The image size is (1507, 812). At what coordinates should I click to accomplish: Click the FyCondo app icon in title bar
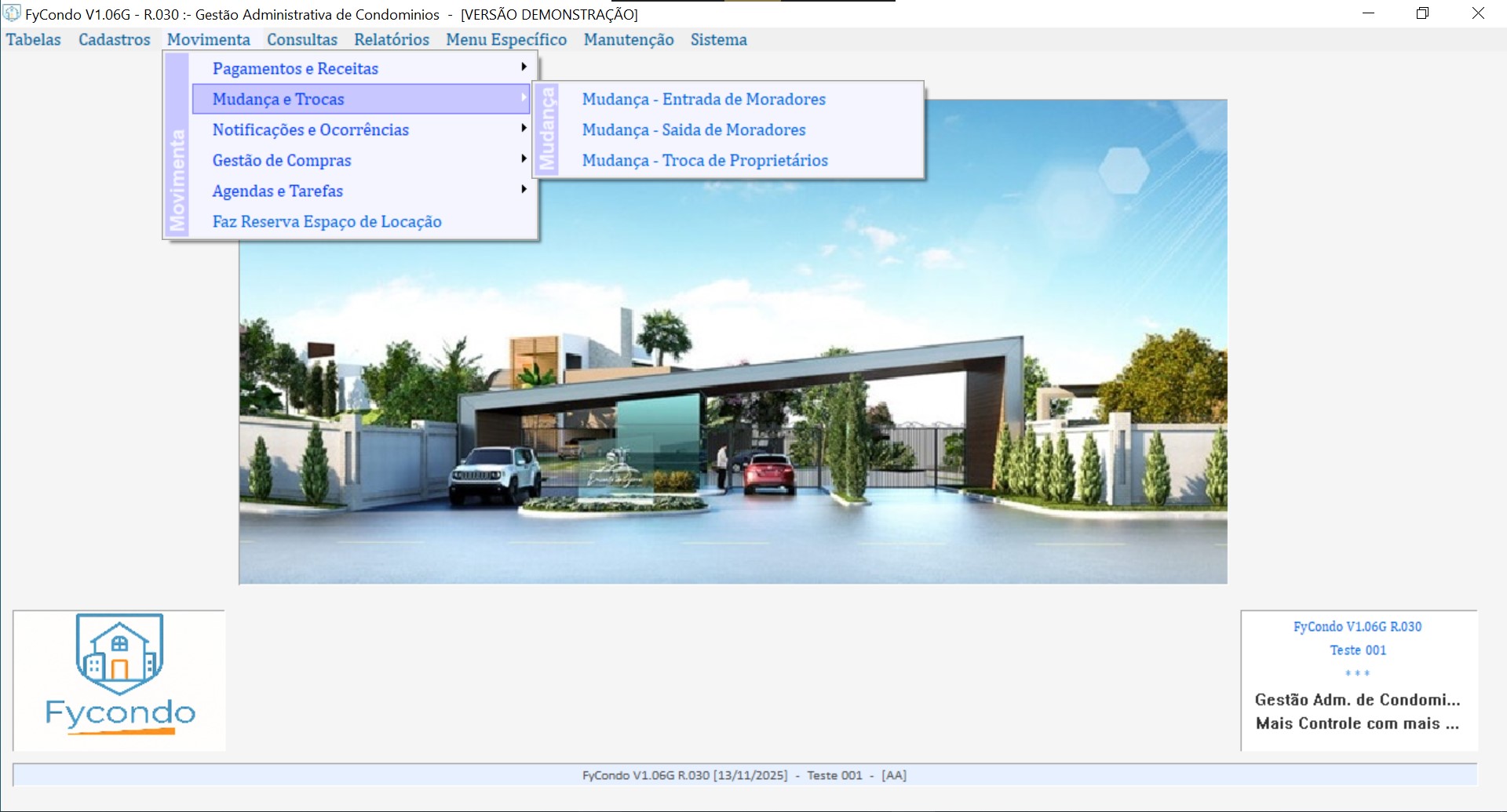(12, 13)
